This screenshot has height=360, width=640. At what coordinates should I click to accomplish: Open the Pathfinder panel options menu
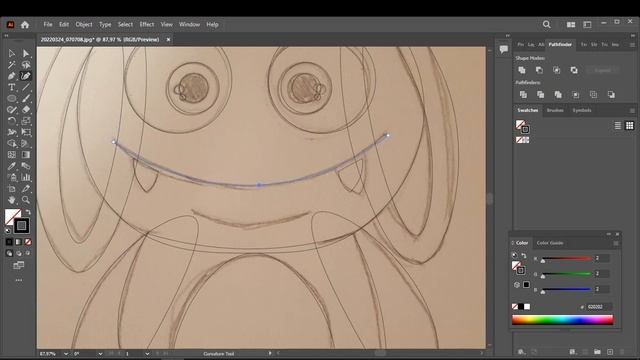632,45
